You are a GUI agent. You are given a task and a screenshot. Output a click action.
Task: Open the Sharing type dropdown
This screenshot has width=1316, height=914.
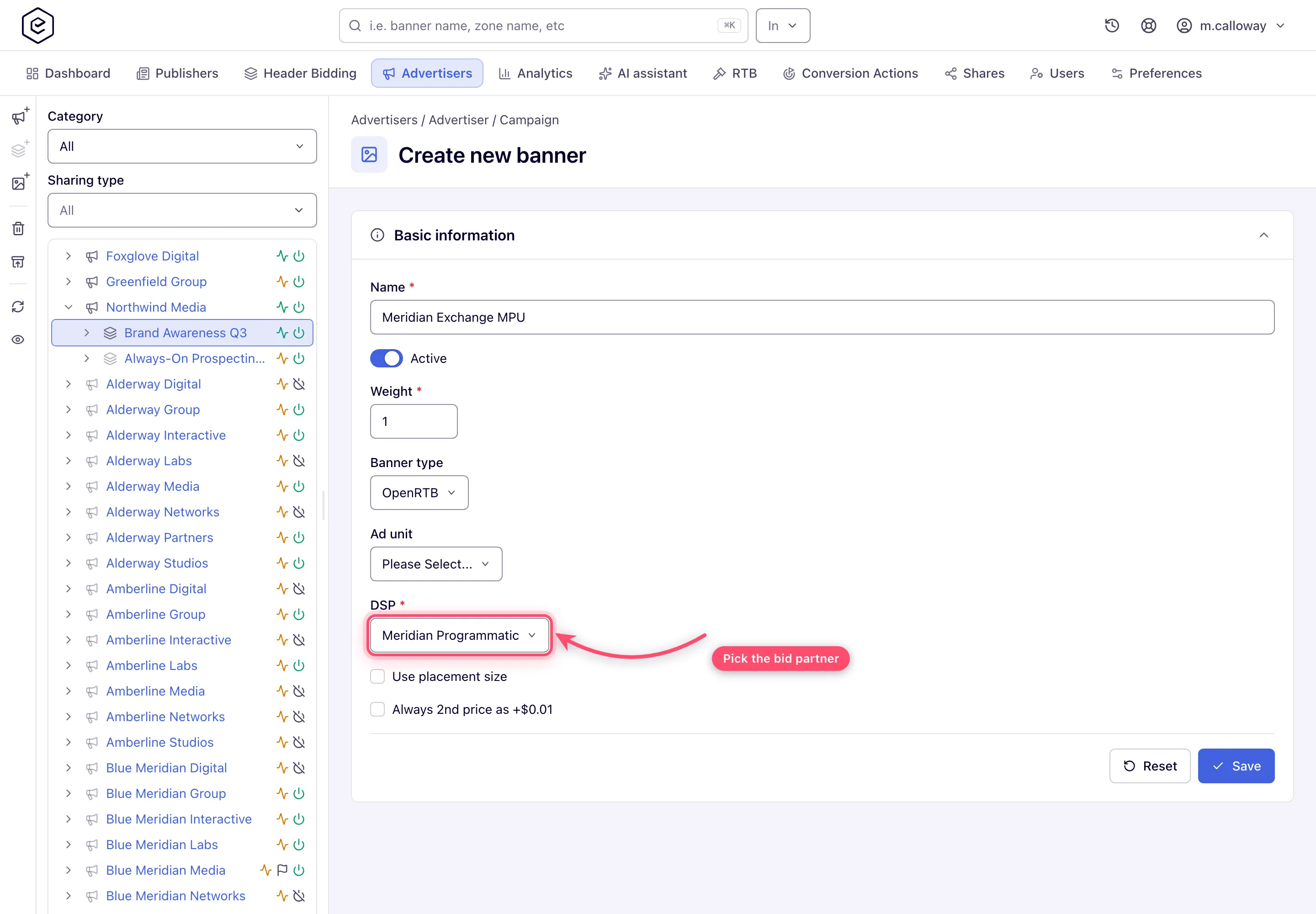(x=182, y=210)
